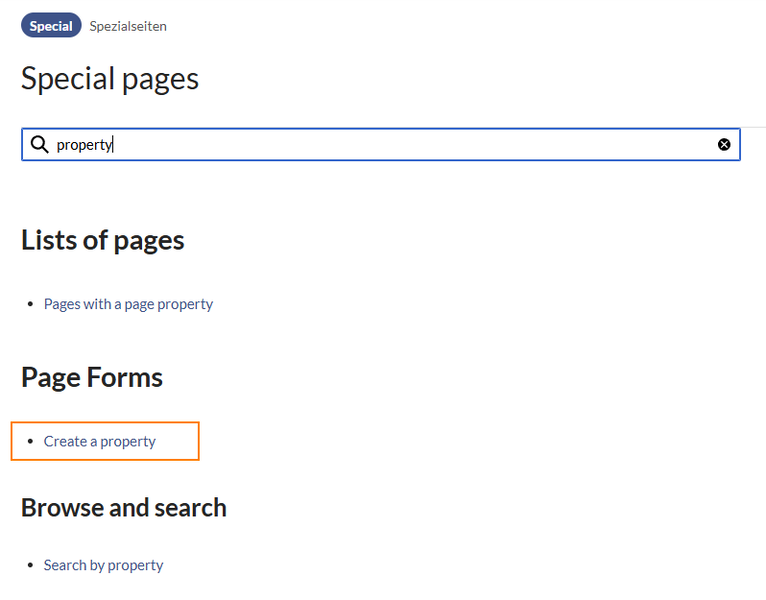
Task: Select the Spezialseiten label
Action: [128, 27]
